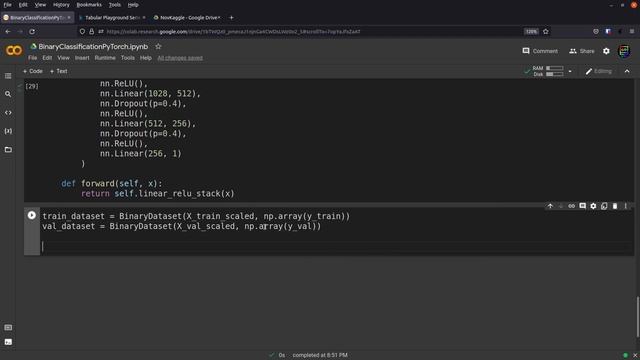Click the Comment button in header
Viewport: 640px width, 360px height.
[540, 51]
